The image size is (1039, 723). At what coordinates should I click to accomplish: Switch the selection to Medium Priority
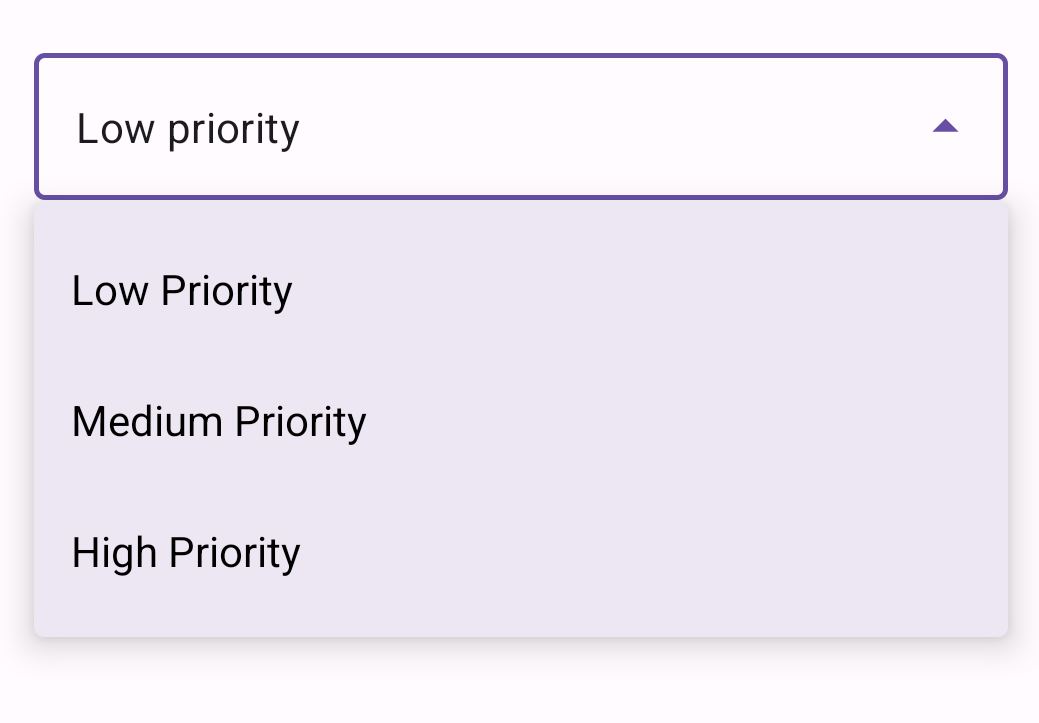coord(521,421)
